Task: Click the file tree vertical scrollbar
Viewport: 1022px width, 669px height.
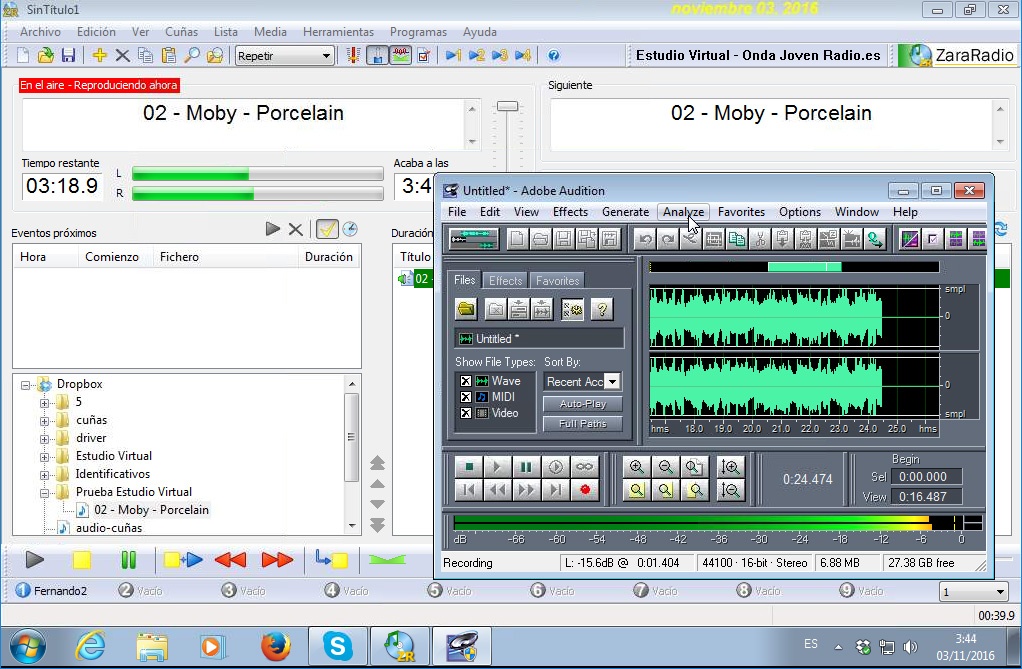Action: [351, 436]
